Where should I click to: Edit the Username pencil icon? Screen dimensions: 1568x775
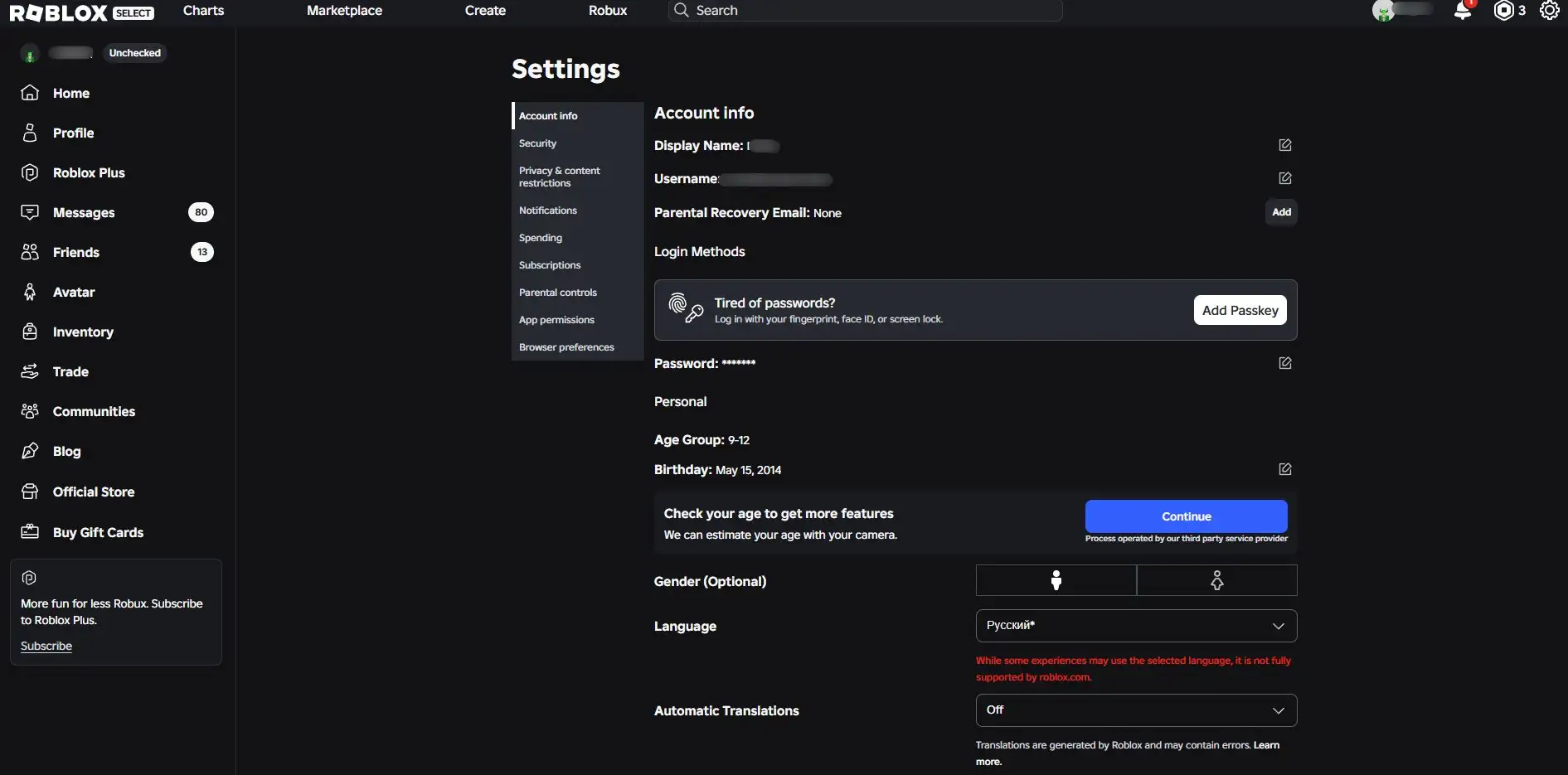point(1285,178)
